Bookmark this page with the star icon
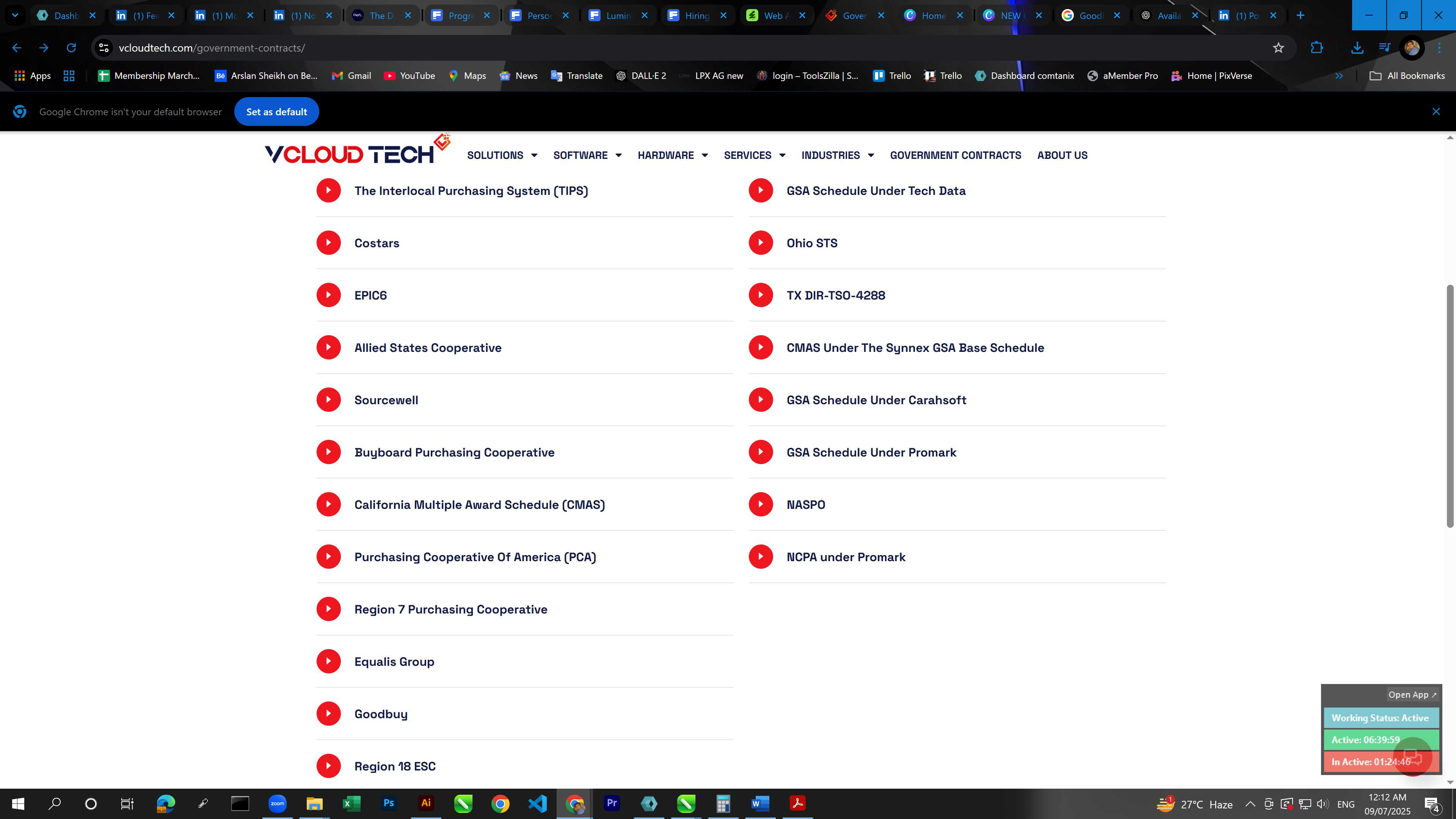 click(x=1278, y=48)
